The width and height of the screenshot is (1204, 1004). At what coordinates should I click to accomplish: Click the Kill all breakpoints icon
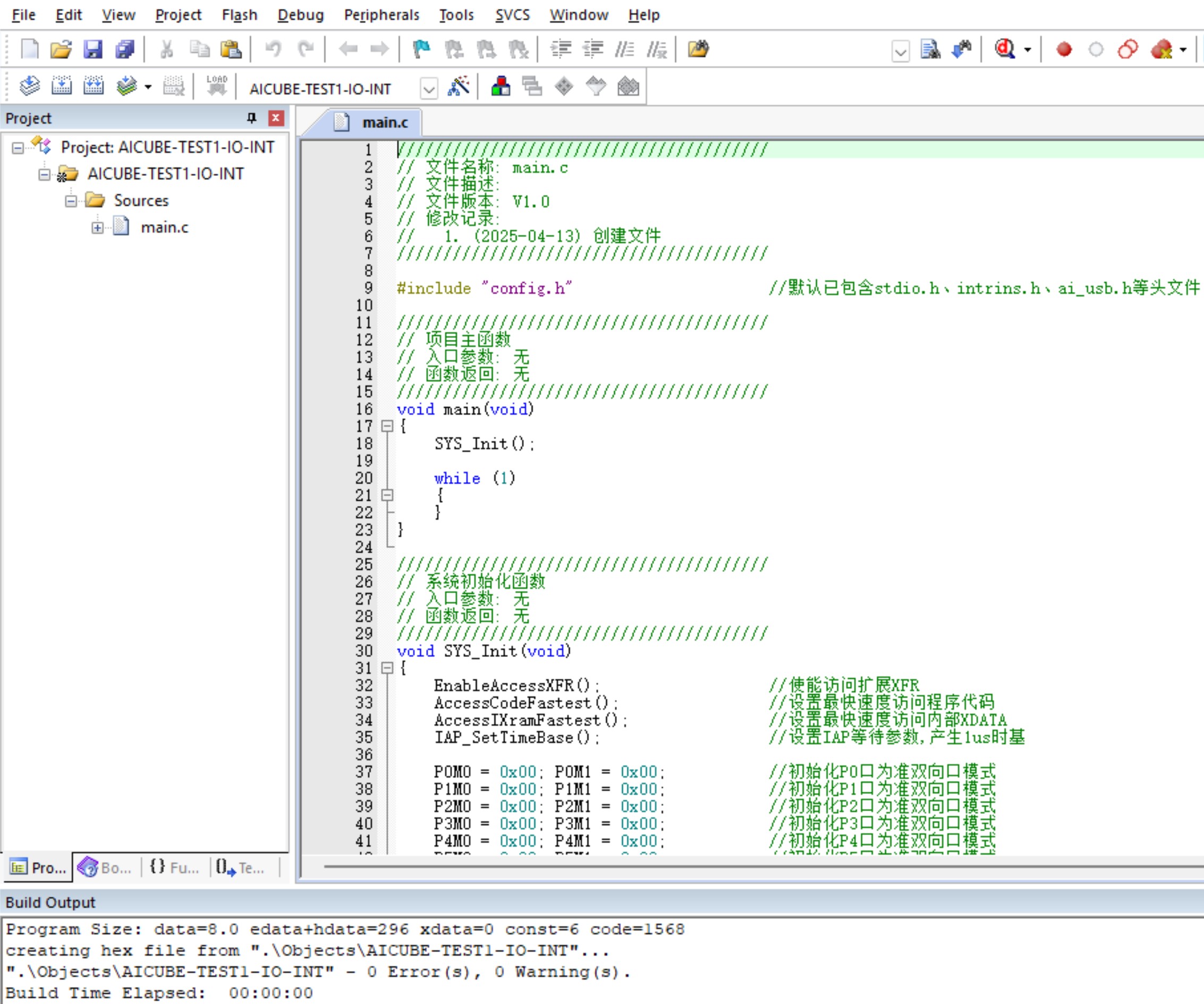tap(1161, 49)
